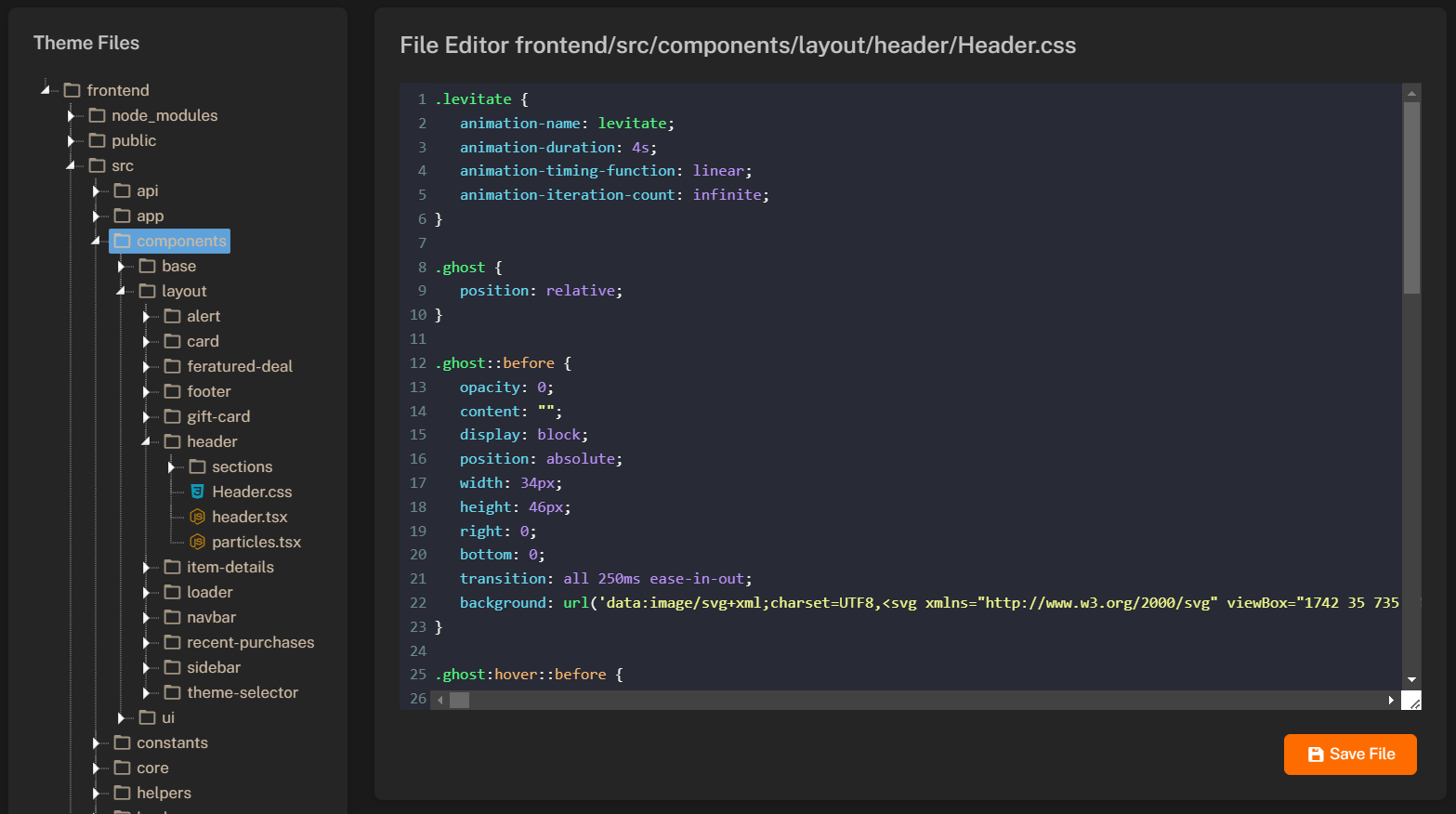Click the editor vertical scrollbar thumb

coord(1411,198)
